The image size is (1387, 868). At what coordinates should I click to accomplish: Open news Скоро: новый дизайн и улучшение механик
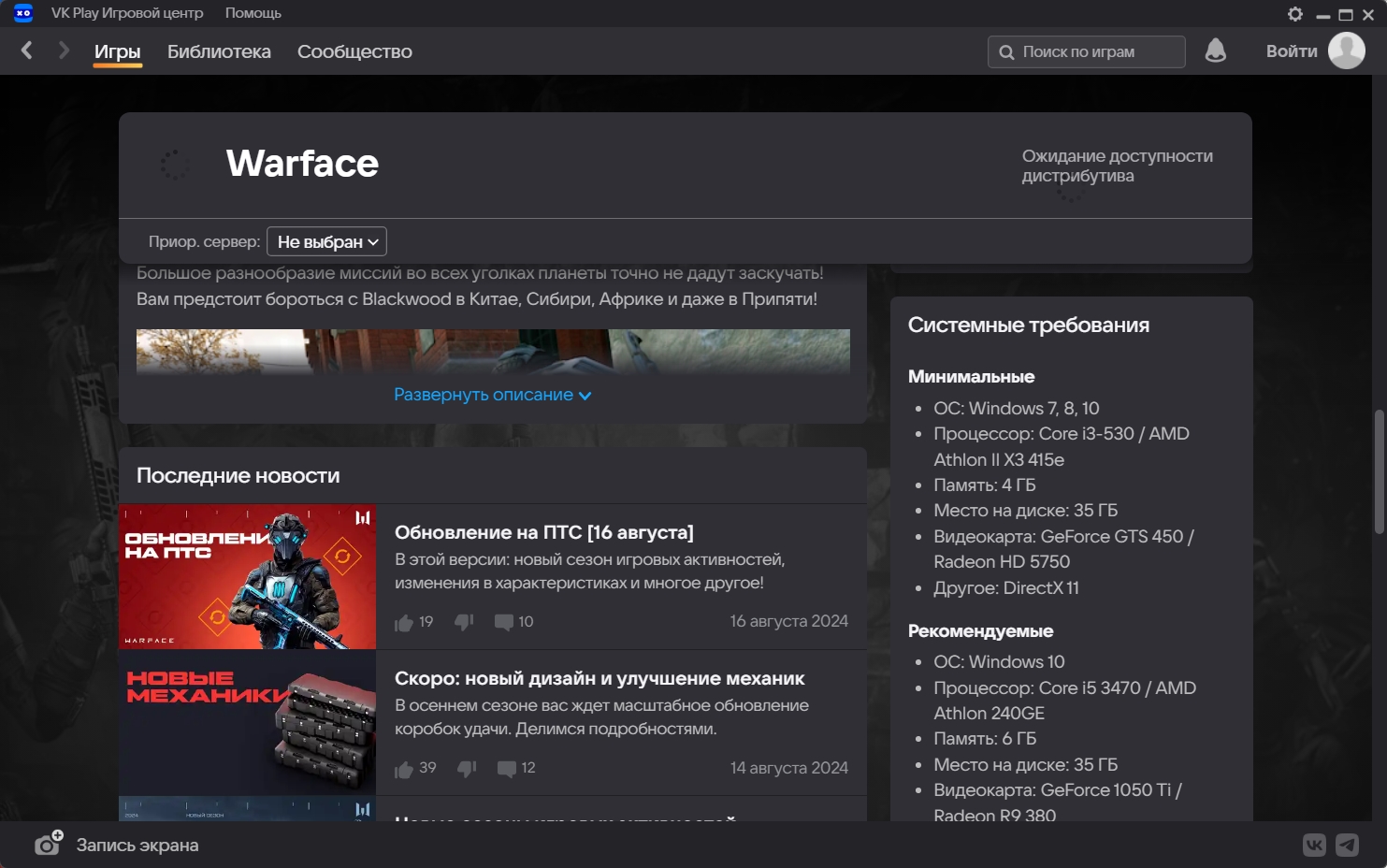tap(600, 678)
